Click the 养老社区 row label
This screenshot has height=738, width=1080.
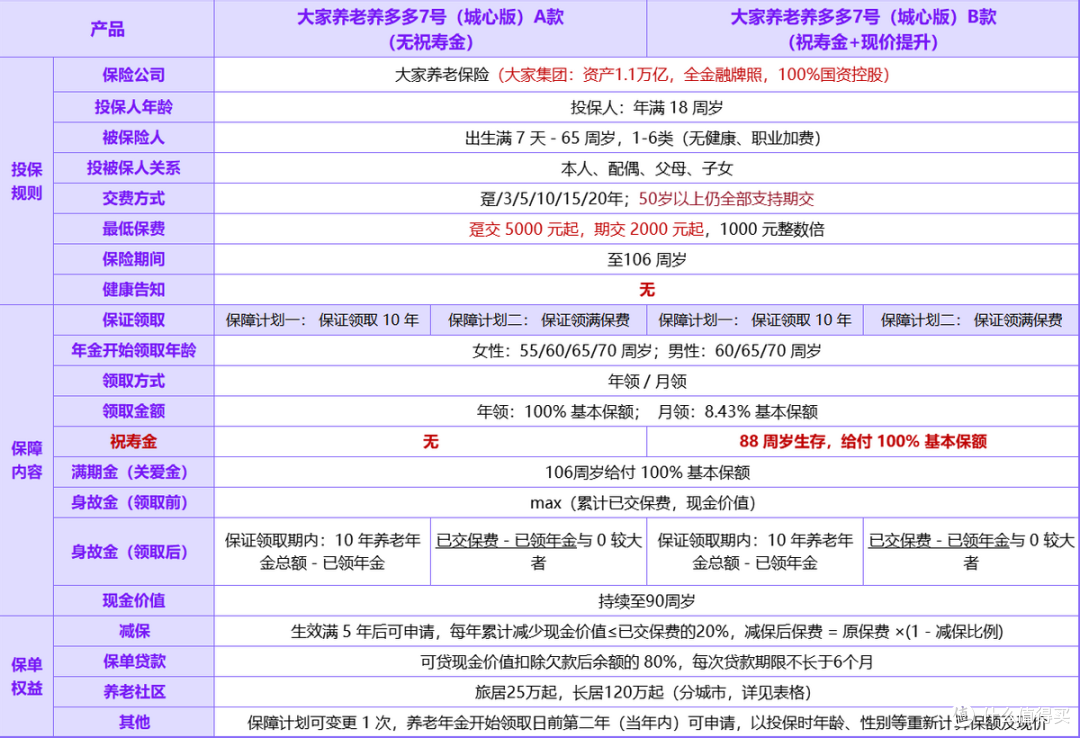click(134, 692)
